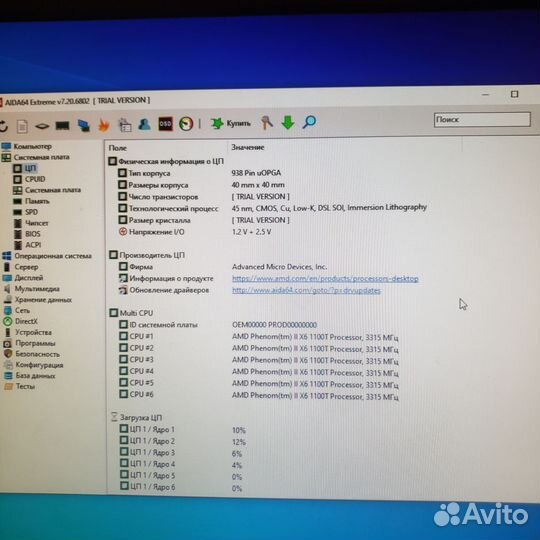540x540 pixels.
Task: Open the Системная плата sub-item under CPUID
Action: [47, 190]
